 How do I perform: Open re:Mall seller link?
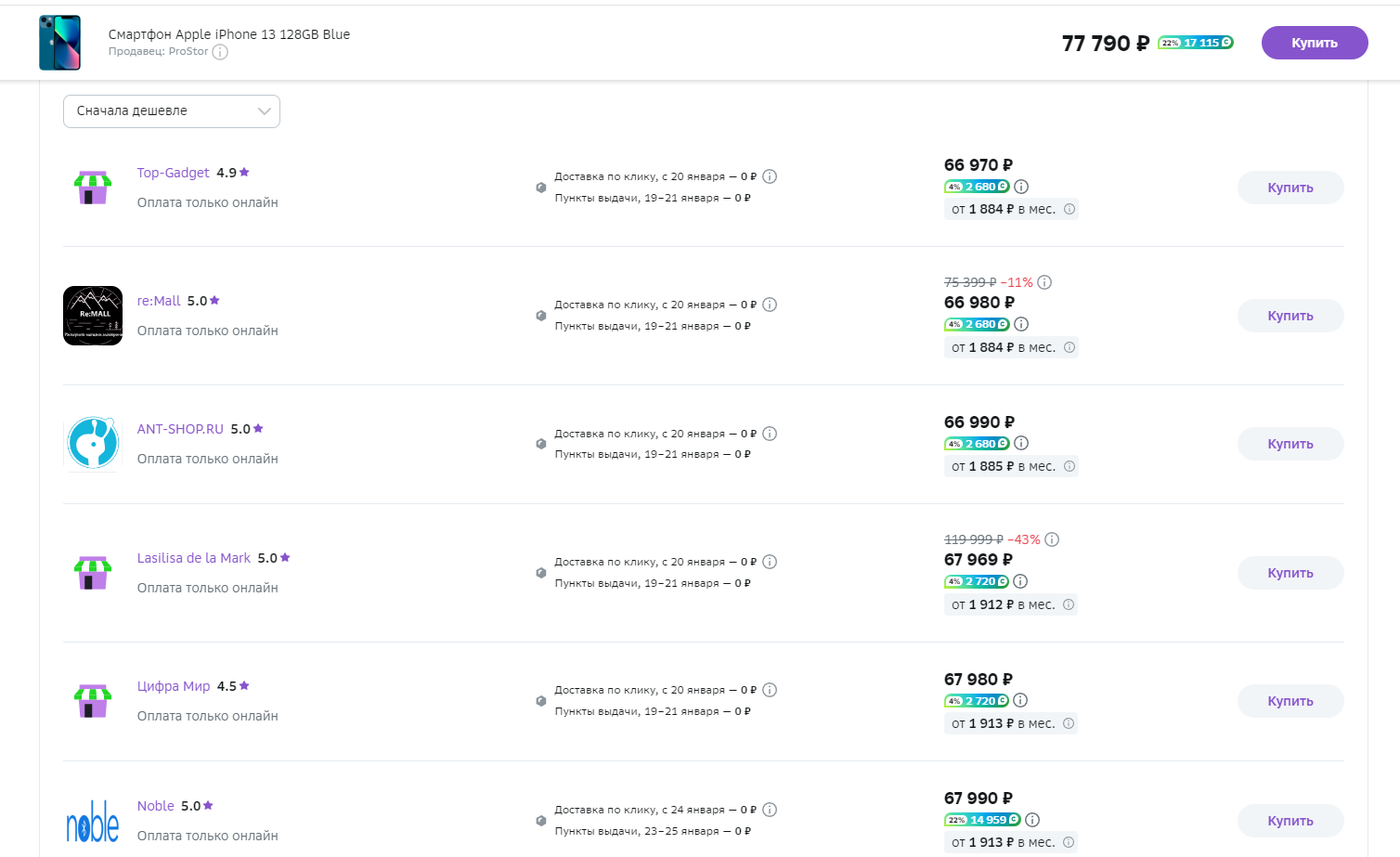(159, 301)
